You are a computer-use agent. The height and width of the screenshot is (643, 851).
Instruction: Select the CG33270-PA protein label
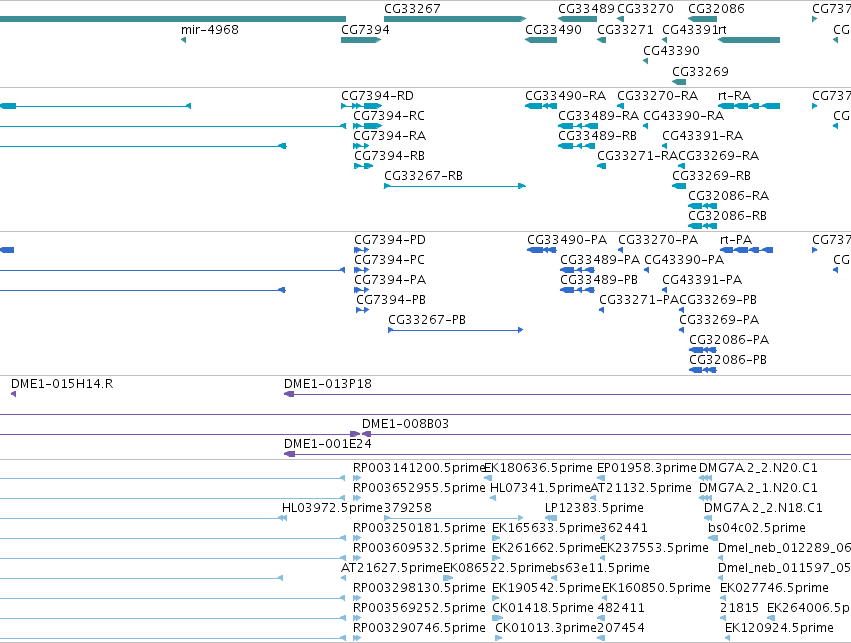tap(658, 240)
